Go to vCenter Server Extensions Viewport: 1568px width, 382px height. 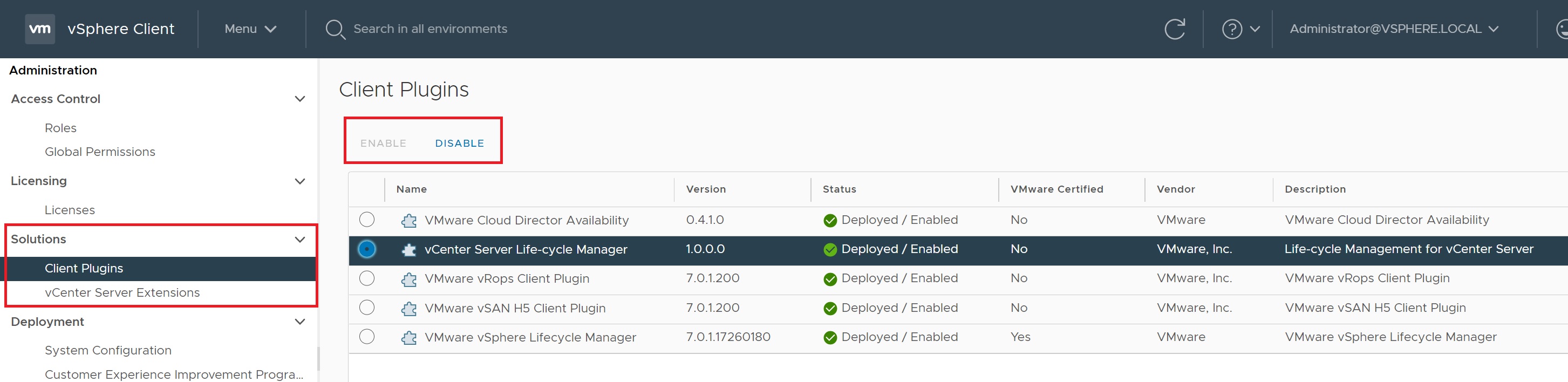(x=122, y=292)
